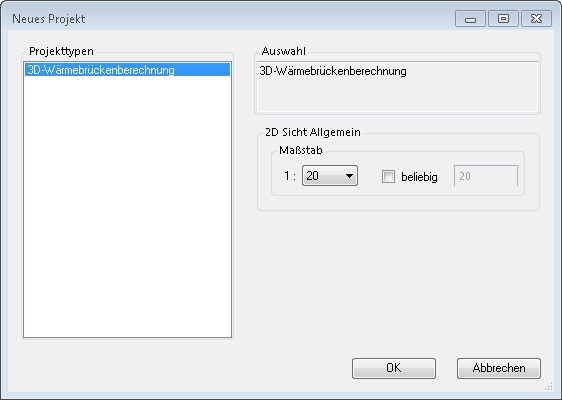The image size is (562, 400).
Task: Click the arrow of the 1:20 dropdown
Action: [x=349, y=176]
